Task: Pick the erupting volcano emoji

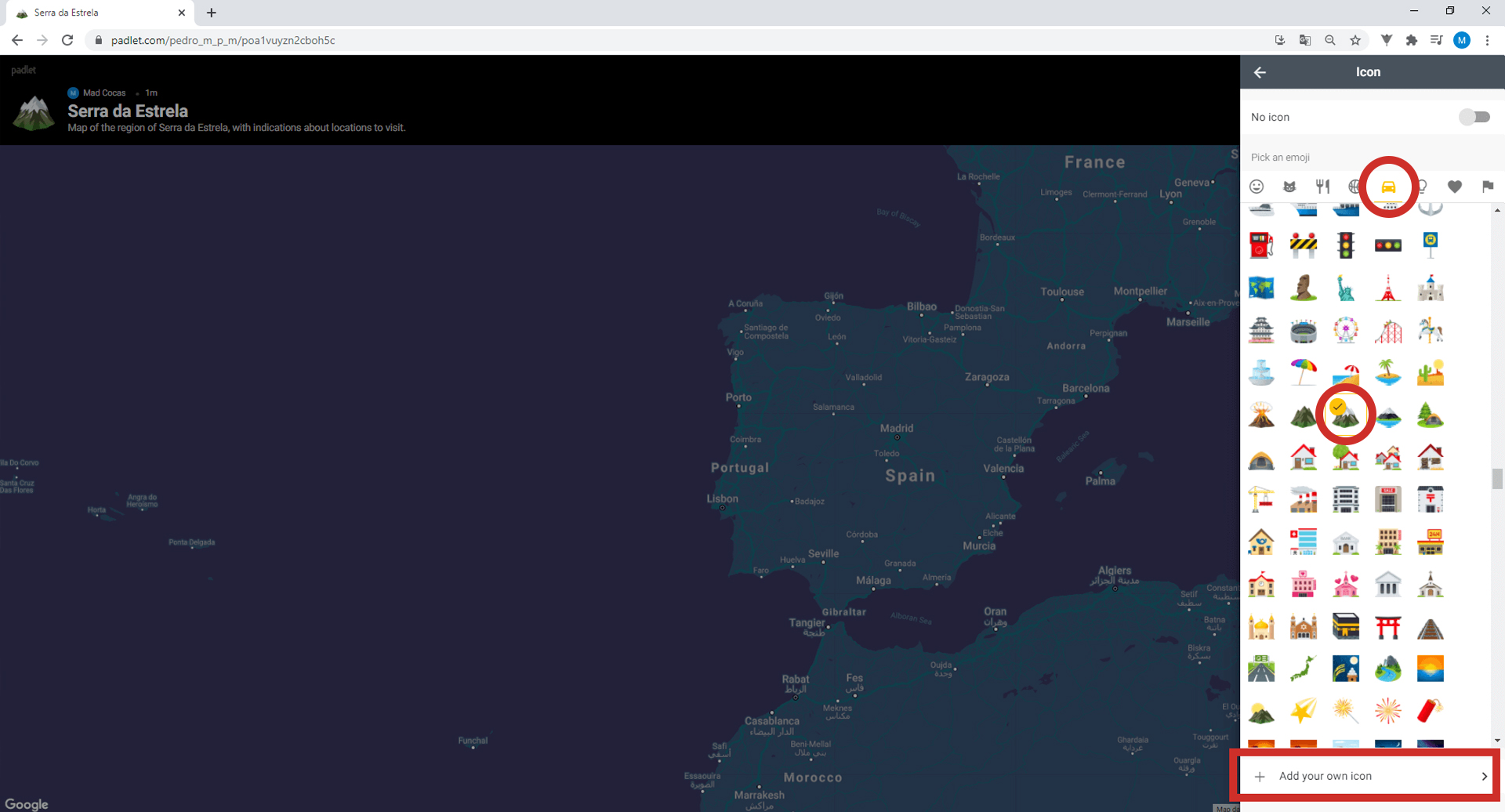Action: (1261, 415)
